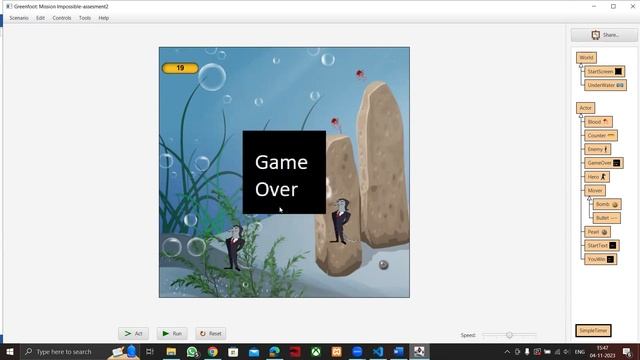Click the Share button
640x360 pixels.
coord(604,35)
